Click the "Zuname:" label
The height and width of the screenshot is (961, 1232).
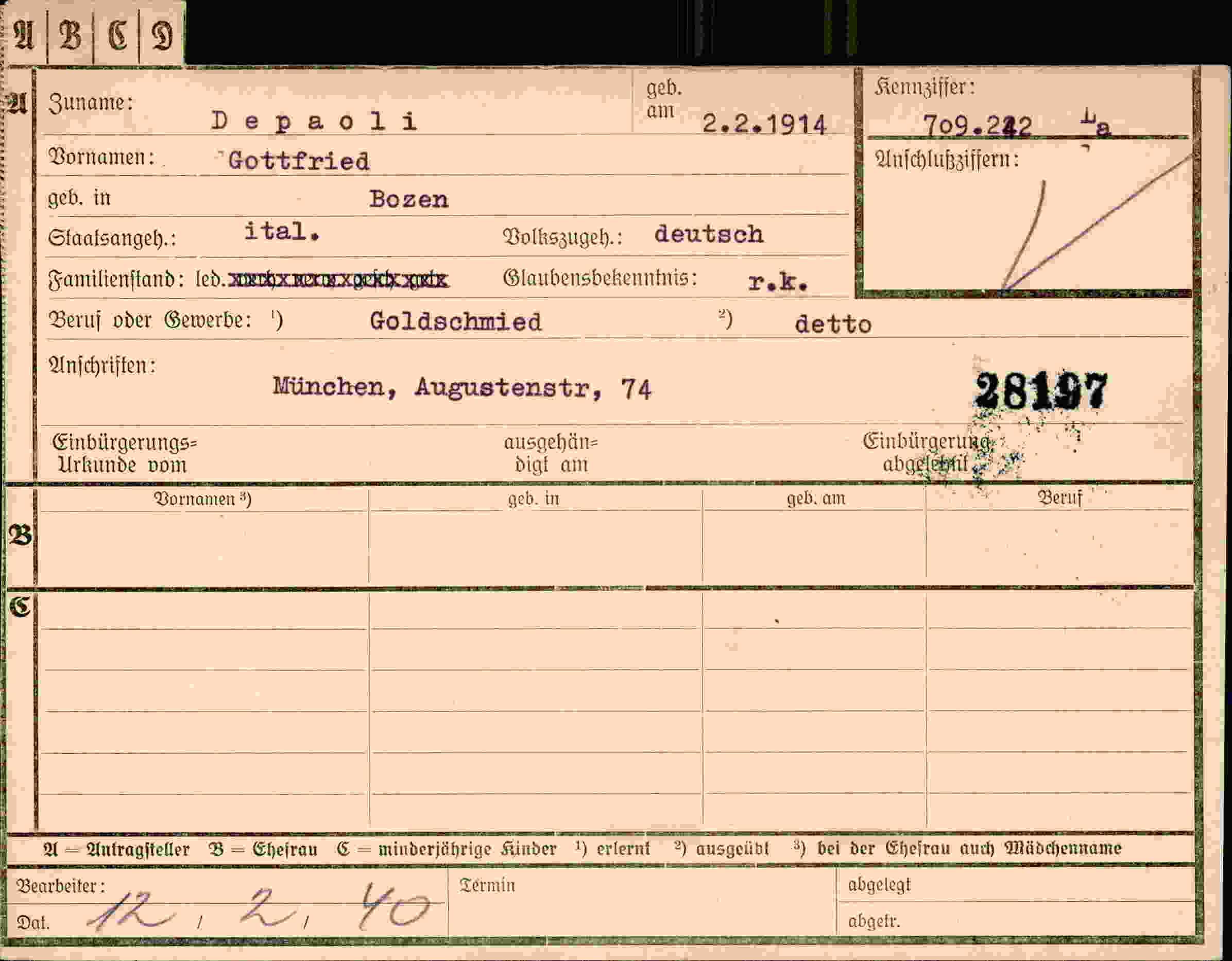click(x=91, y=103)
